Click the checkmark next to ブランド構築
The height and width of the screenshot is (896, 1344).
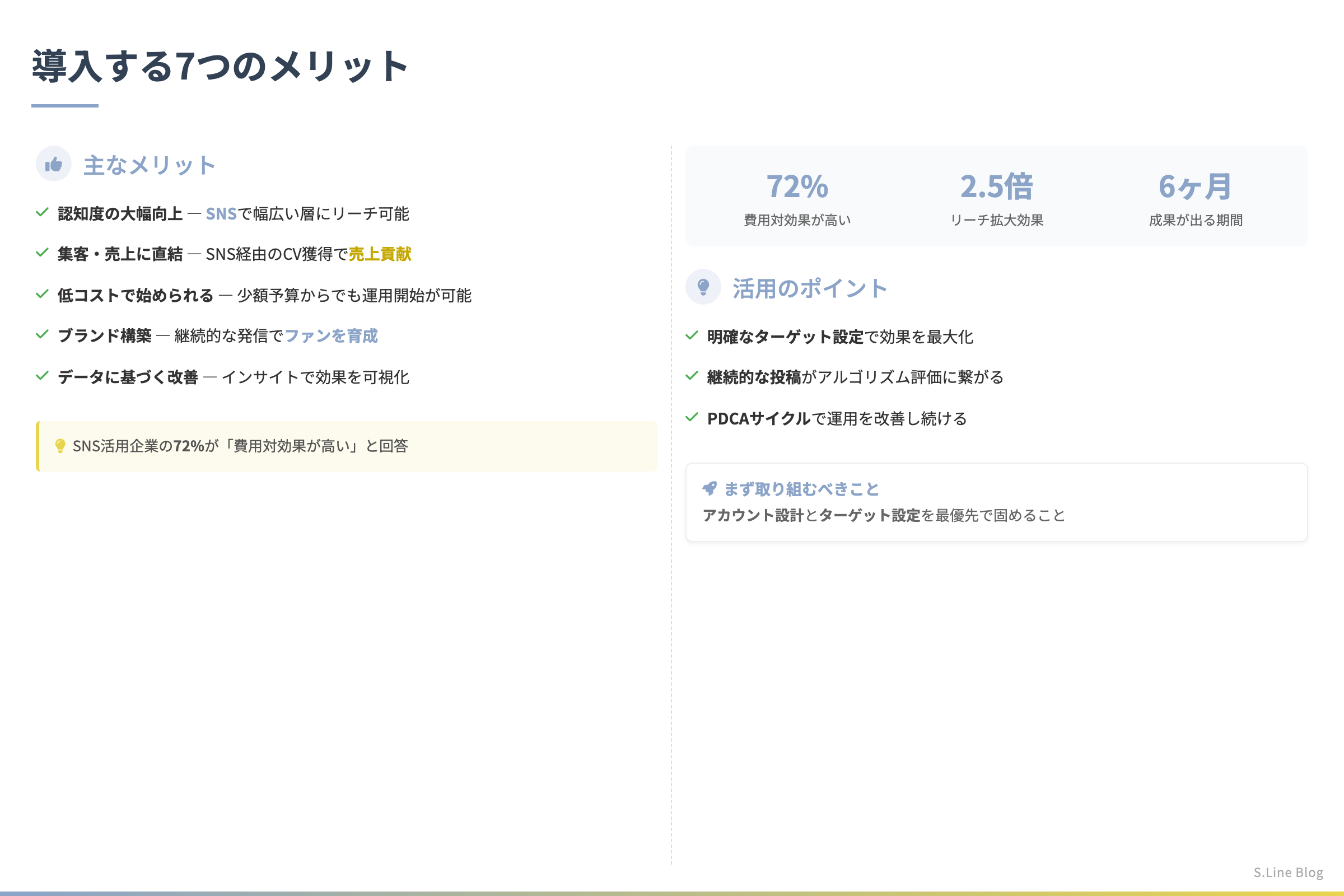tap(43, 335)
